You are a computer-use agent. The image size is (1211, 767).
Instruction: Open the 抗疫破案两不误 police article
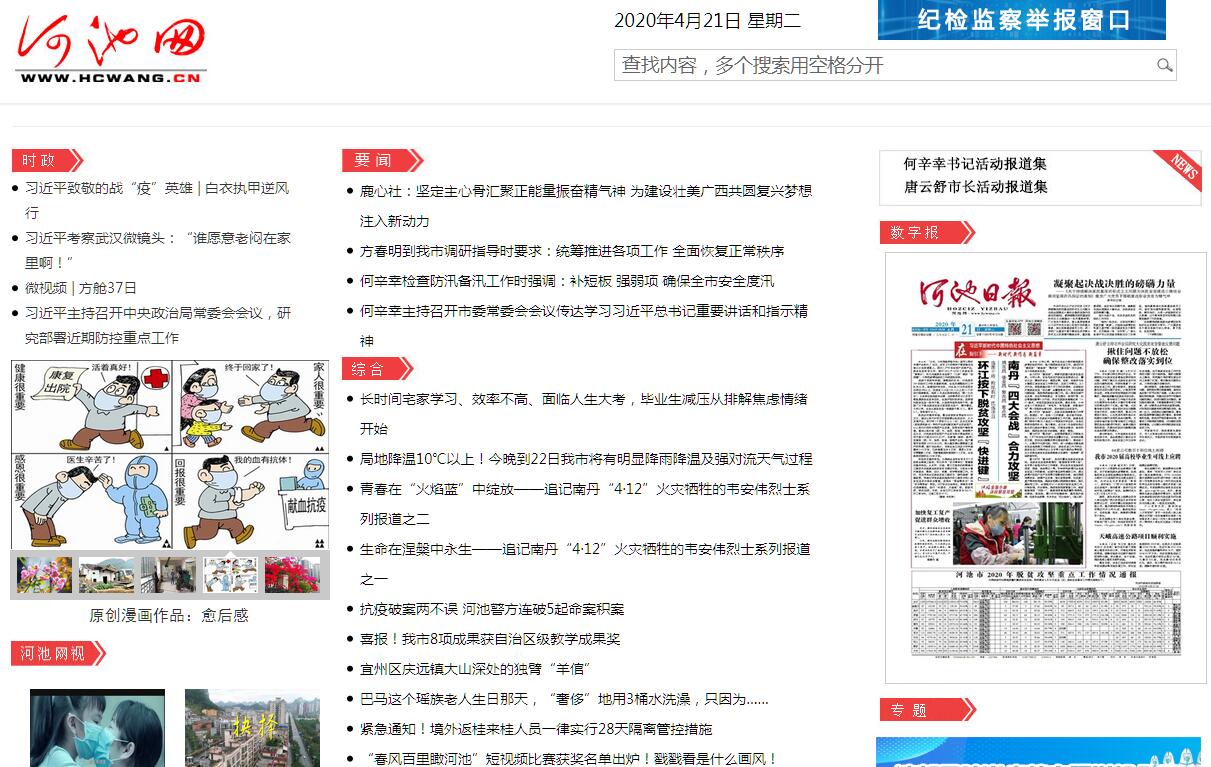[x=491, y=609]
